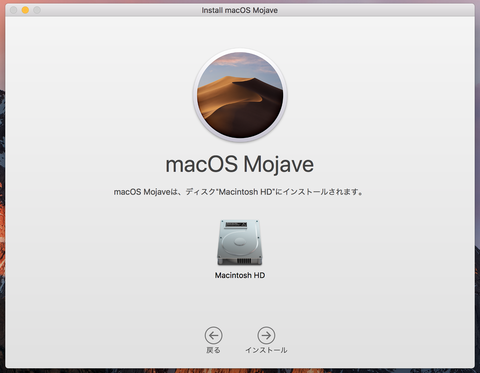Click the Install macOS Mojave title bar

[240, 10]
